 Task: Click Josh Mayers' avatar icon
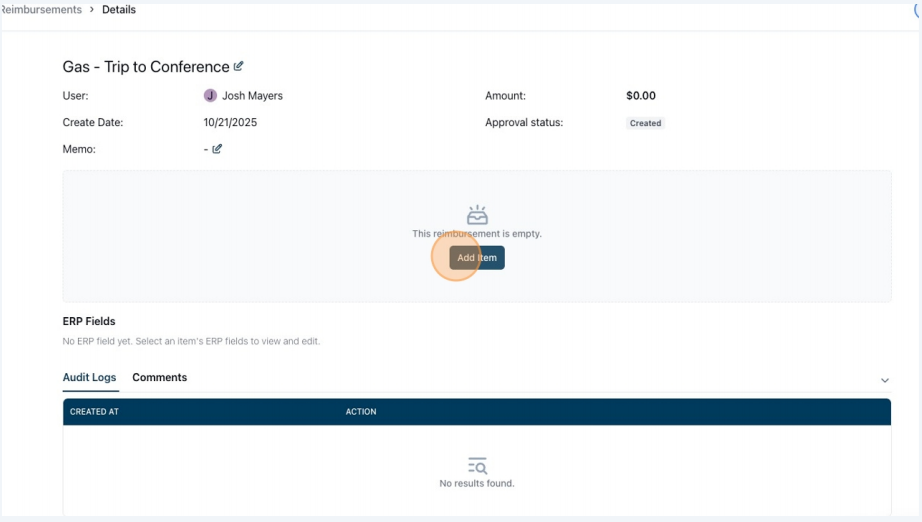click(210, 95)
